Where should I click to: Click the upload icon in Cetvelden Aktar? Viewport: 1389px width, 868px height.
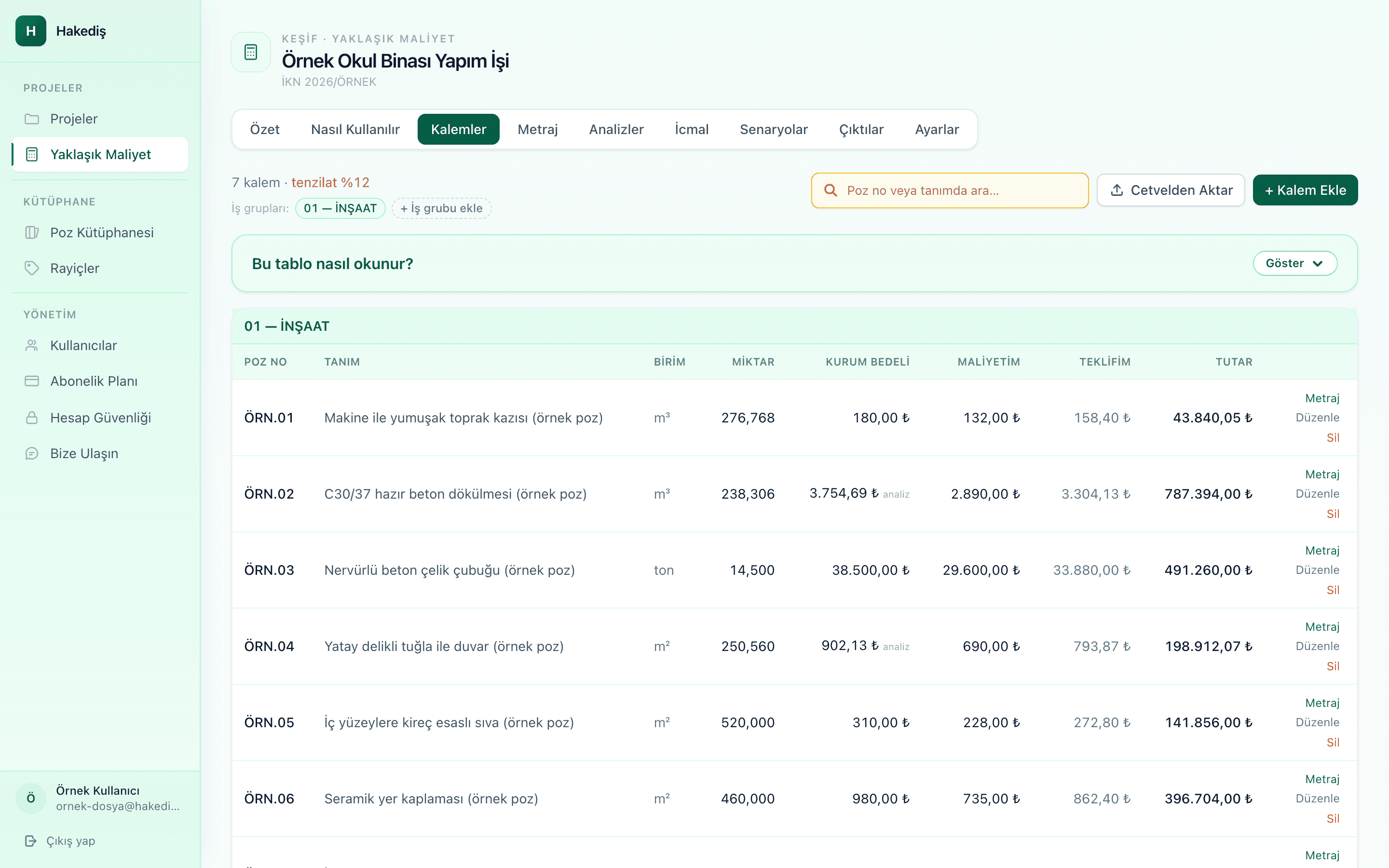click(1117, 190)
